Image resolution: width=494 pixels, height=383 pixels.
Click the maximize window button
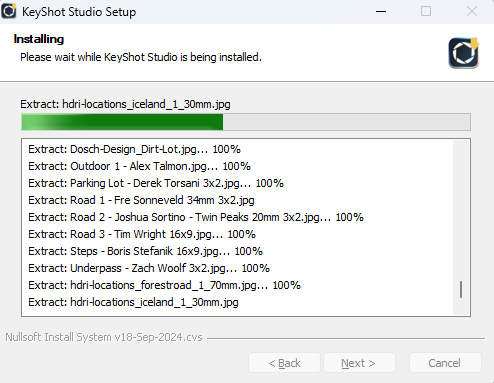tap(426, 11)
